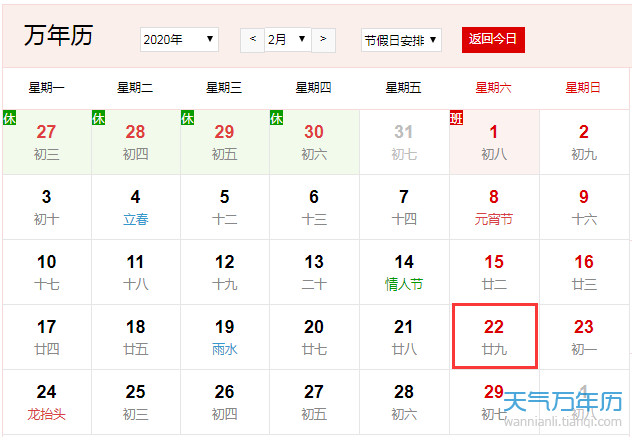The width and height of the screenshot is (632, 437).
Task: Expand the 节假日安排 holiday dropdown
Action: tap(401, 40)
